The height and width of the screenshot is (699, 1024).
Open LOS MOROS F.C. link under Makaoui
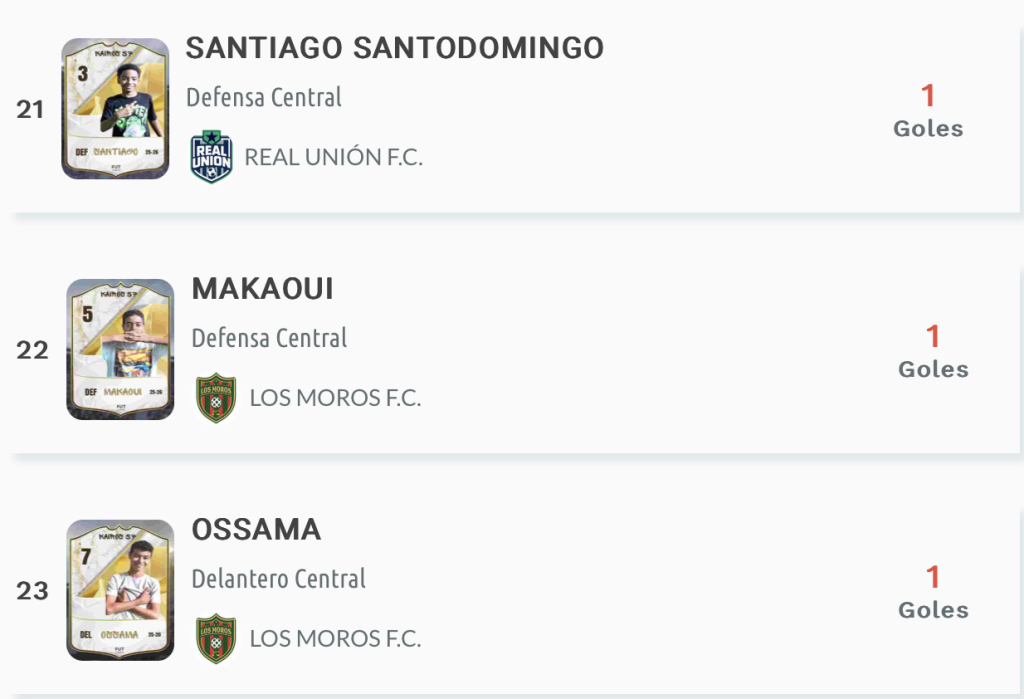click(x=336, y=398)
